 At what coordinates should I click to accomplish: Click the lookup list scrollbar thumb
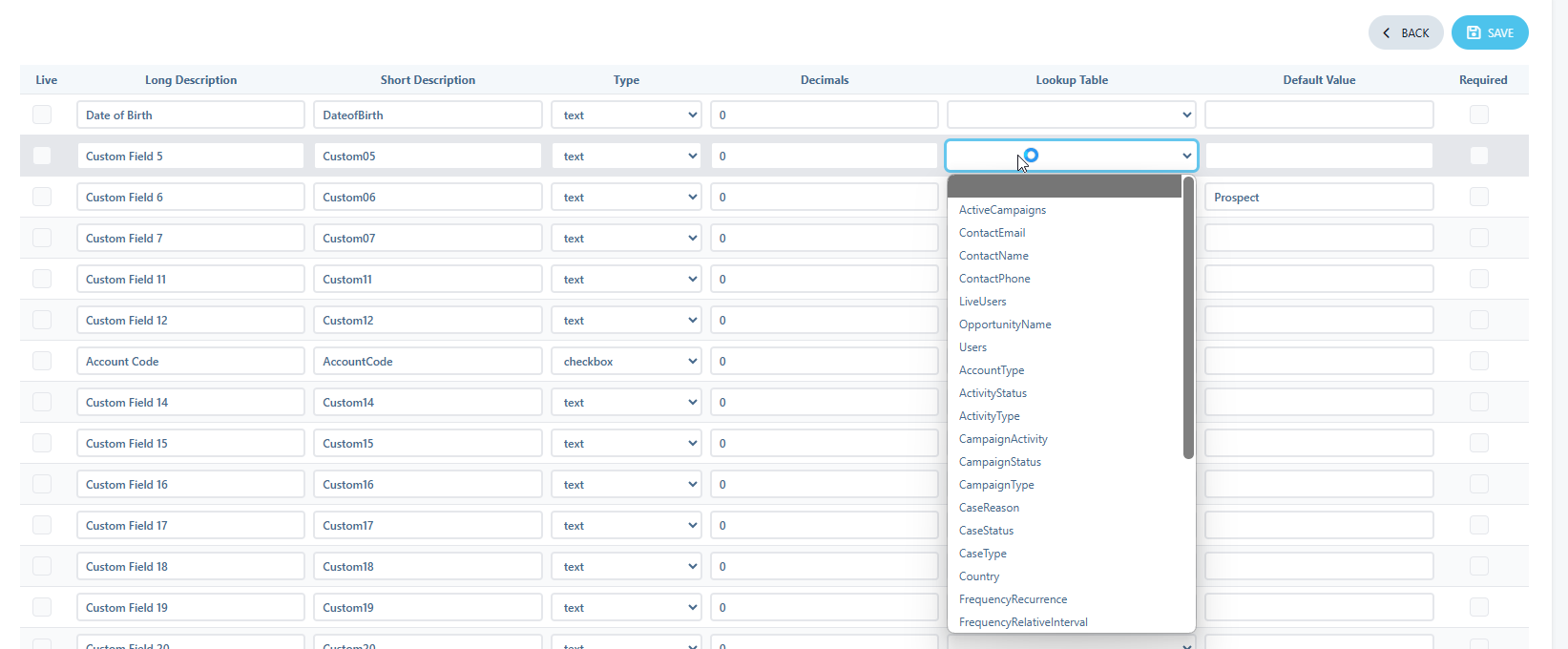[x=1188, y=317]
